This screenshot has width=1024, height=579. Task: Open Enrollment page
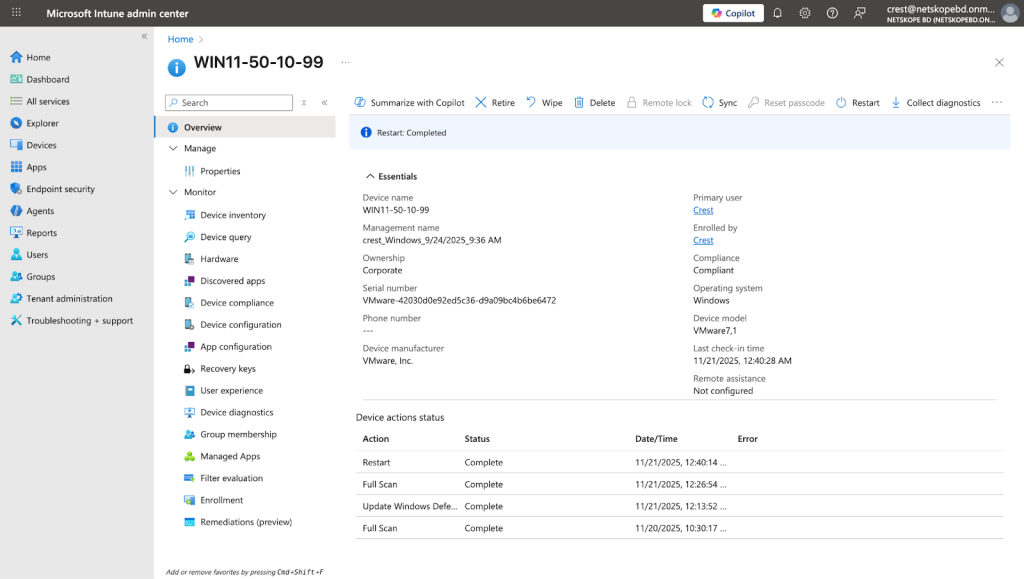pyautogui.click(x=221, y=500)
